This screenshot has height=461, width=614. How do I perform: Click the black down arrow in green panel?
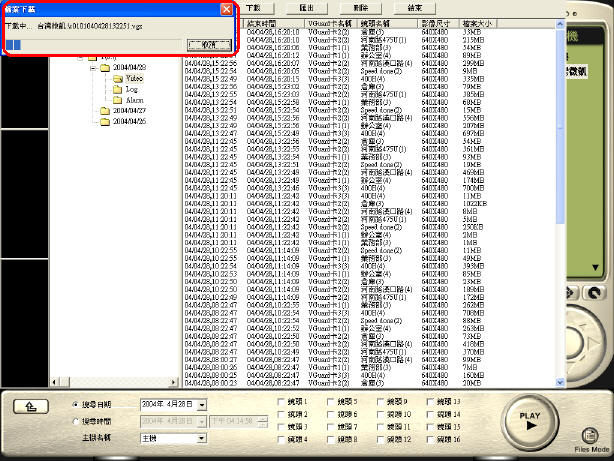(595, 268)
